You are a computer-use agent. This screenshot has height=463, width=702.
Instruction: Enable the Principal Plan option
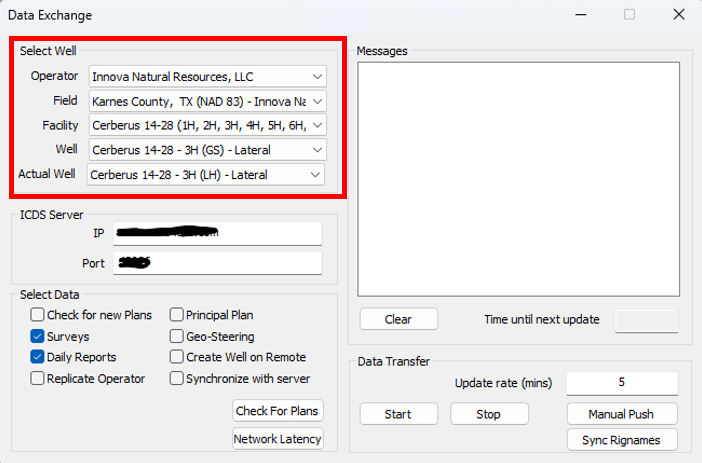coord(177,315)
